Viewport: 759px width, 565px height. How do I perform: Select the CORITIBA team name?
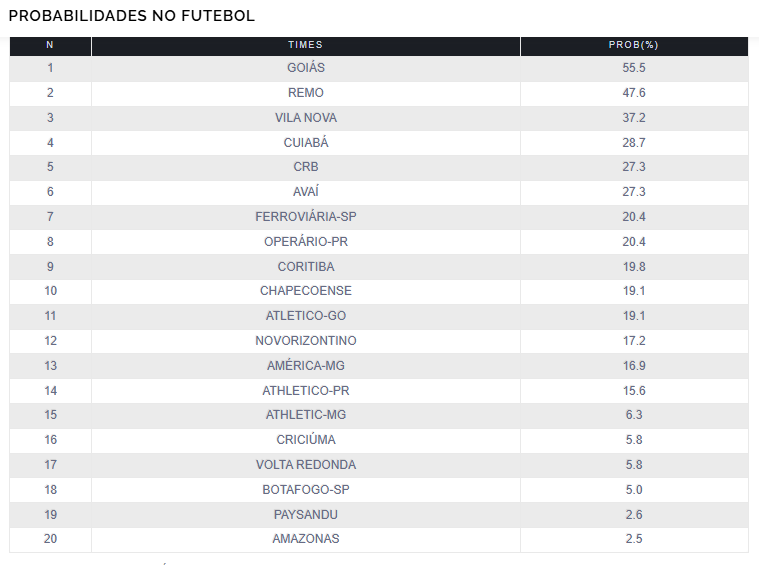click(x=306, y=267)
